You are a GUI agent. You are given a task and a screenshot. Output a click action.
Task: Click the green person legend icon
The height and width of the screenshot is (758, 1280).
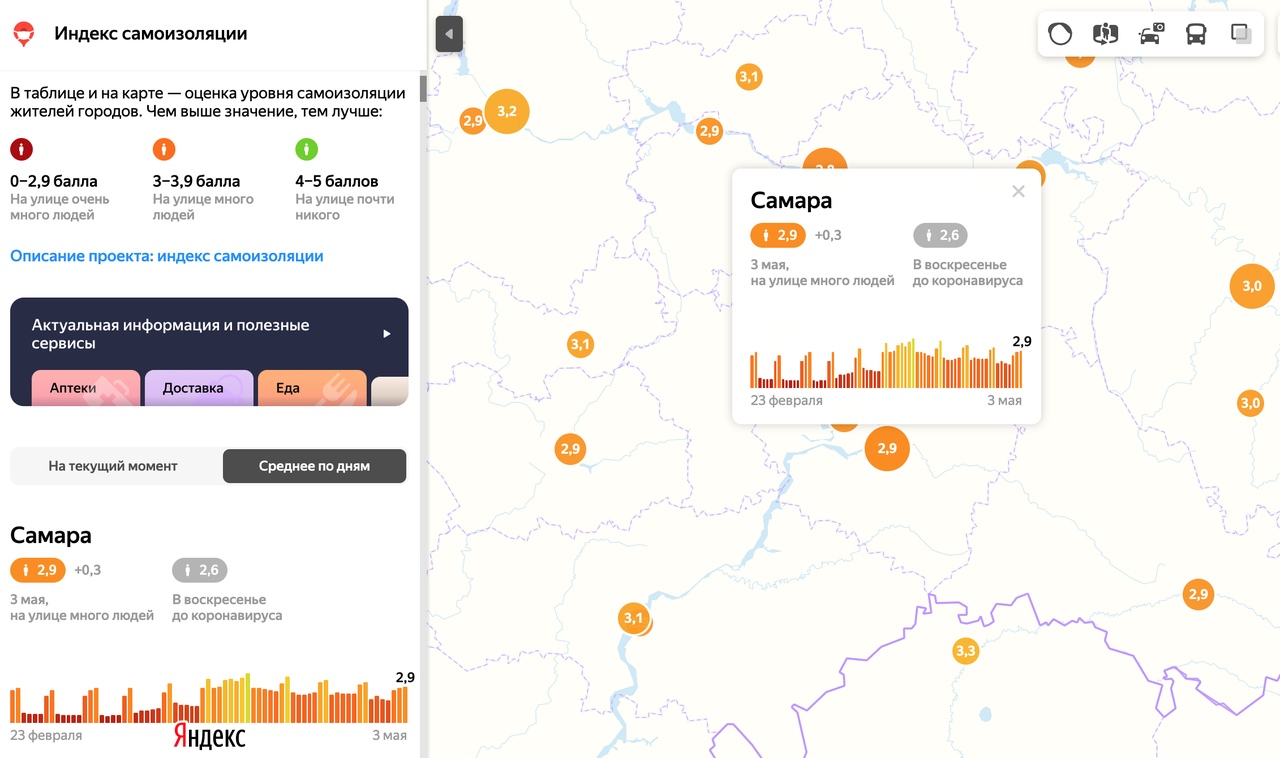(306, 149)
